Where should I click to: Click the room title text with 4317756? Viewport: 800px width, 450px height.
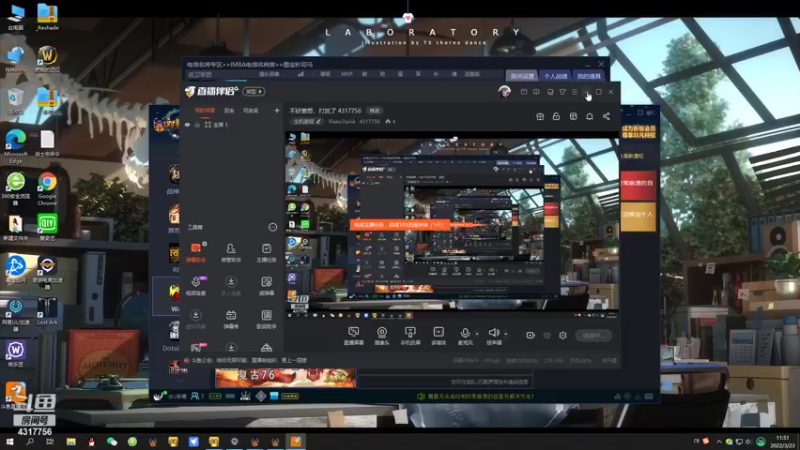pyautogui.click(x=325, y=110)
